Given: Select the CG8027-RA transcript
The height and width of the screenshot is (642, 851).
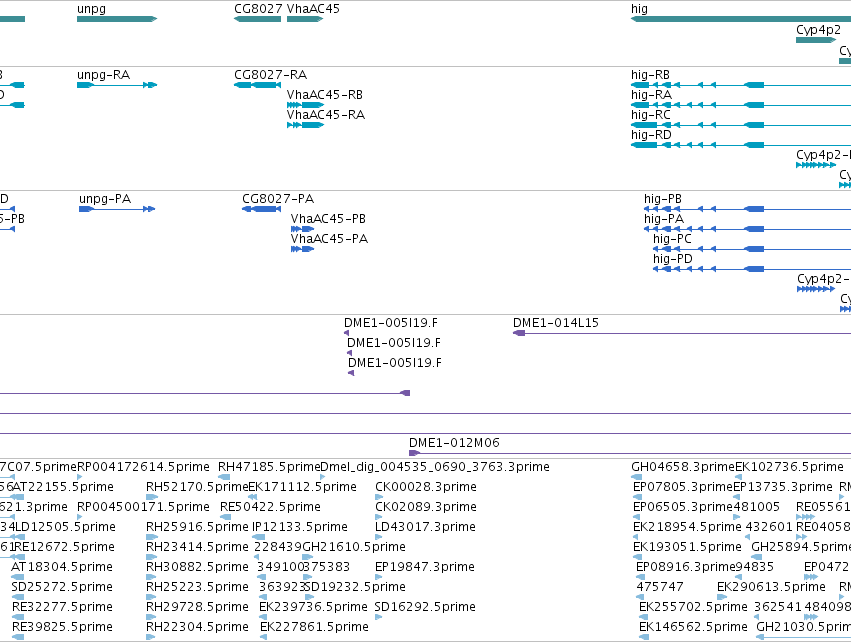Looking at the screenshot, I should click(x=257, y=85).
